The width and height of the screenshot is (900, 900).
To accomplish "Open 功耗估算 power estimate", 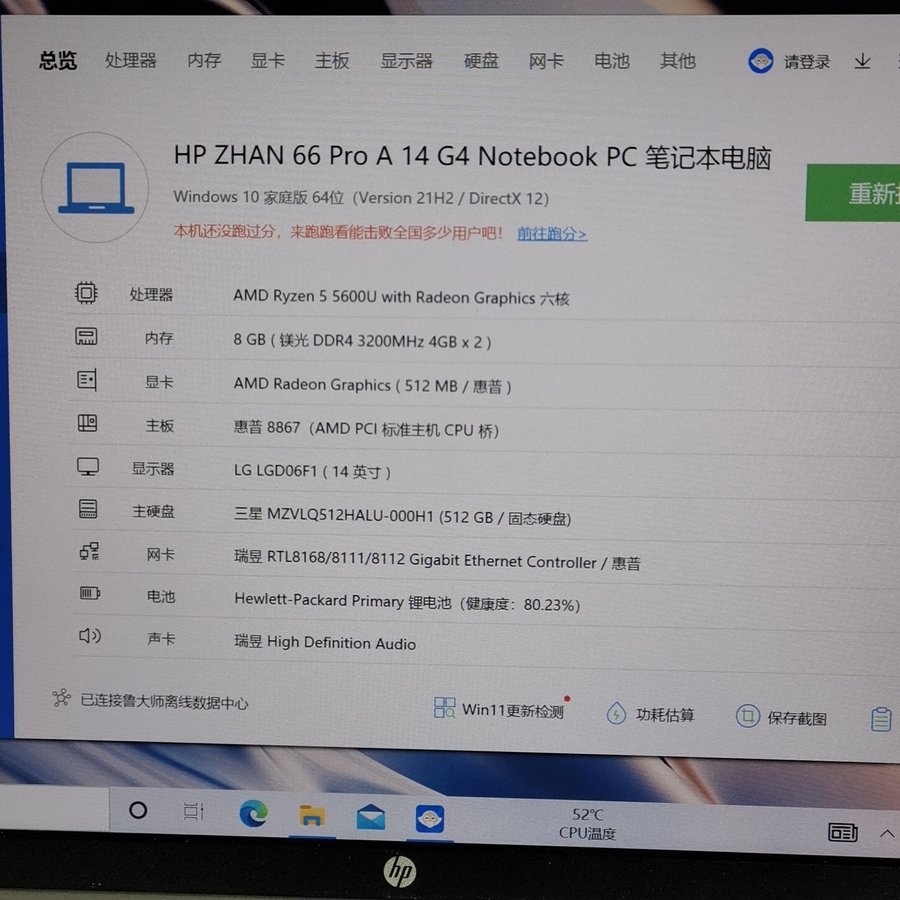I will (x=651, y=715).
